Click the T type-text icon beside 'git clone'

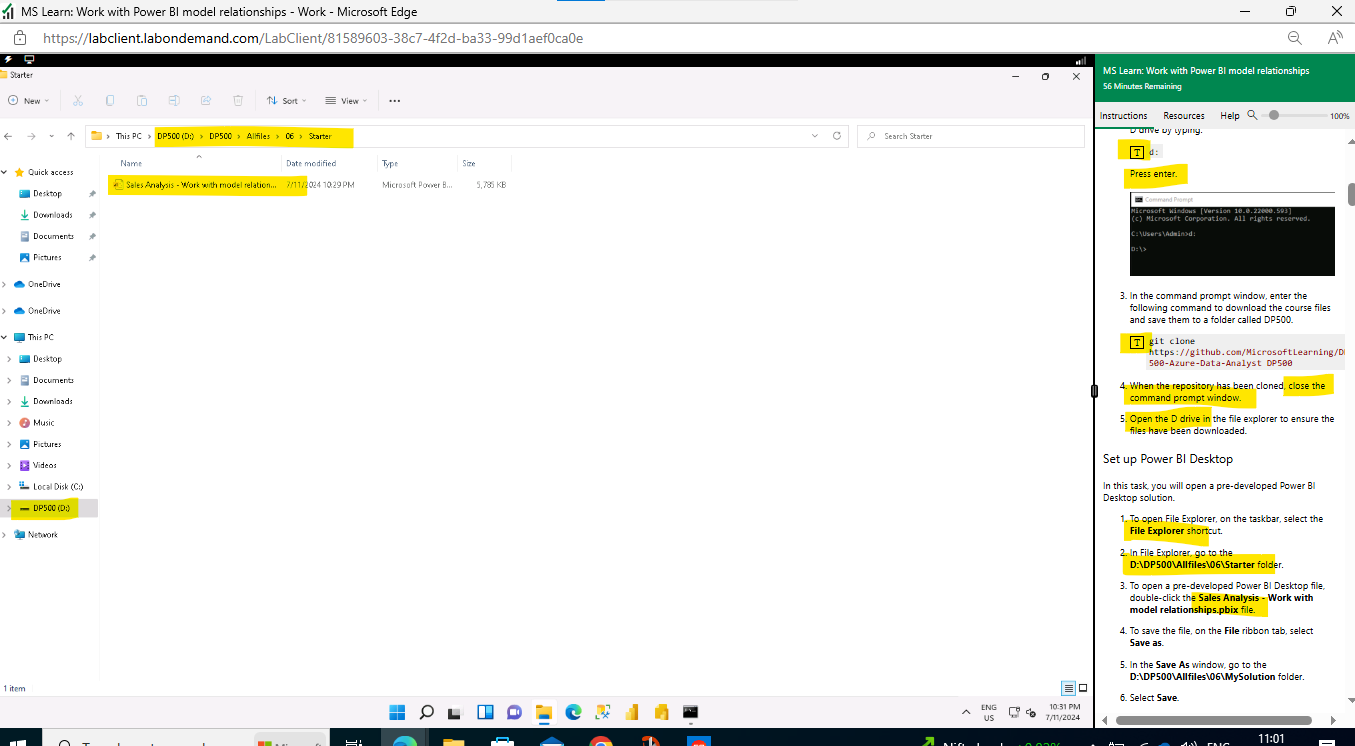tap(1135, 342)
